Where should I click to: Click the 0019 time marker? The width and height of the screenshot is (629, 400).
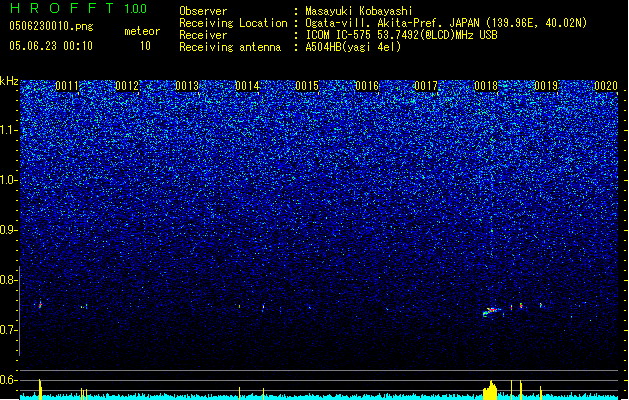(546, 86)
